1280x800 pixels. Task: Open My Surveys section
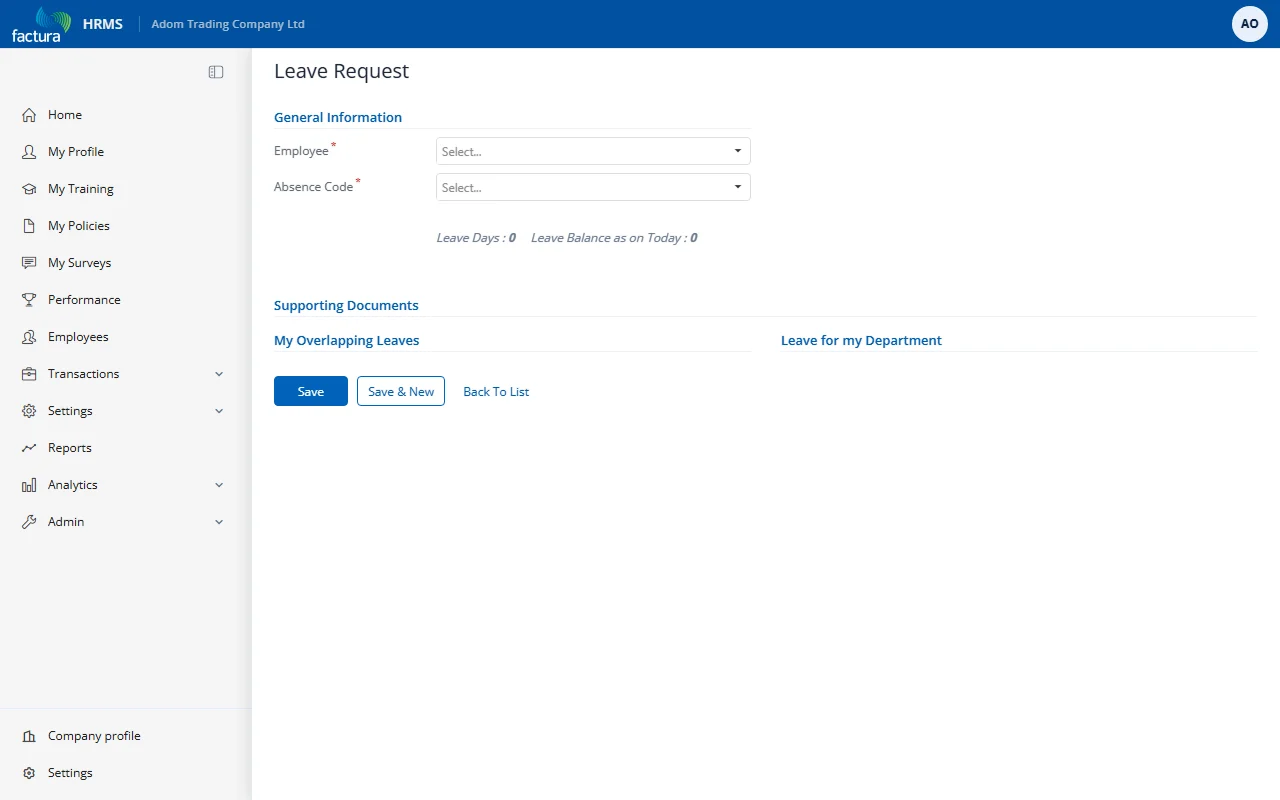(x=80, y=263)
